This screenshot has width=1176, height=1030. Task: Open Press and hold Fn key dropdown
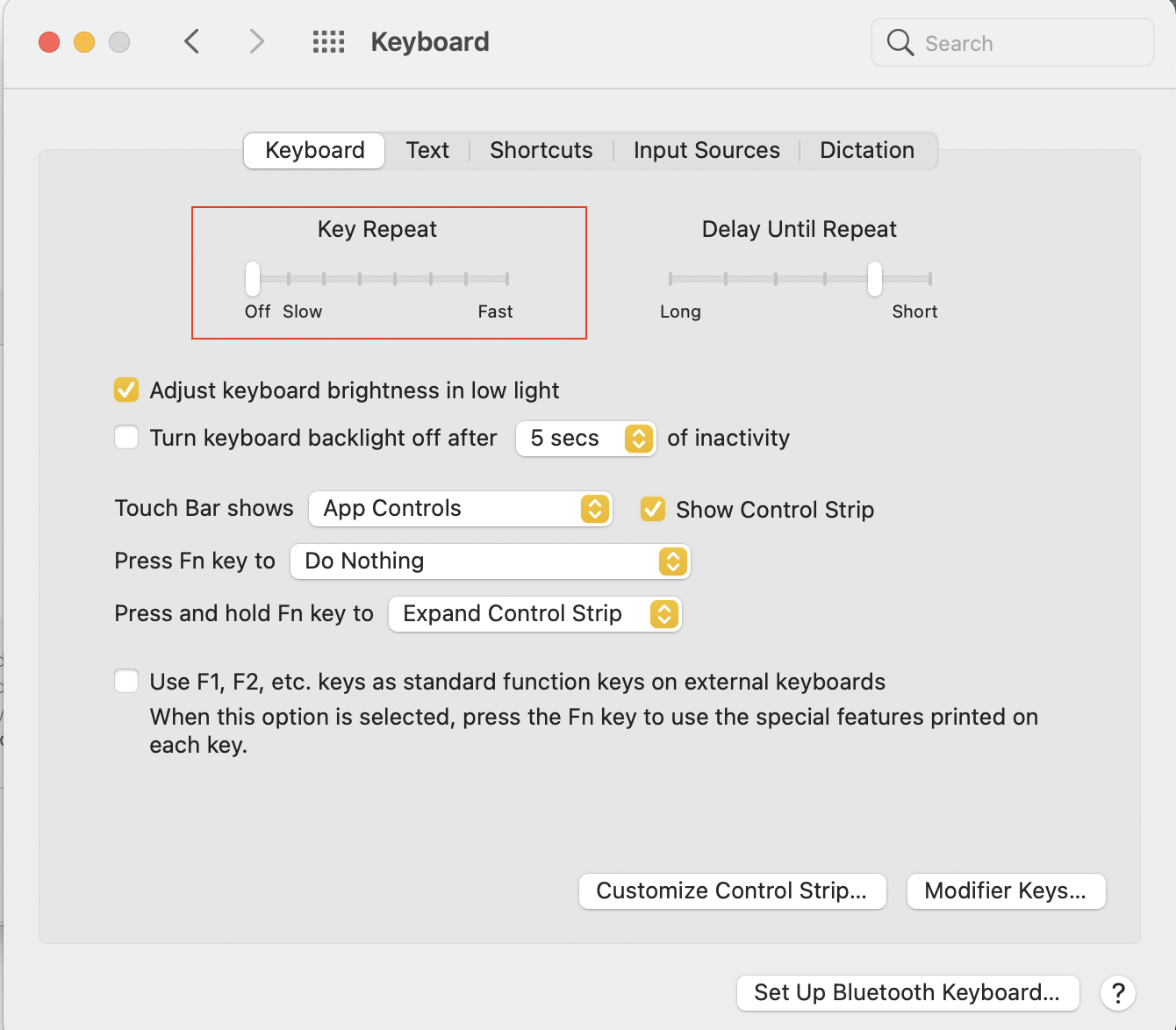pyautogui.click(x=534, y=614)
